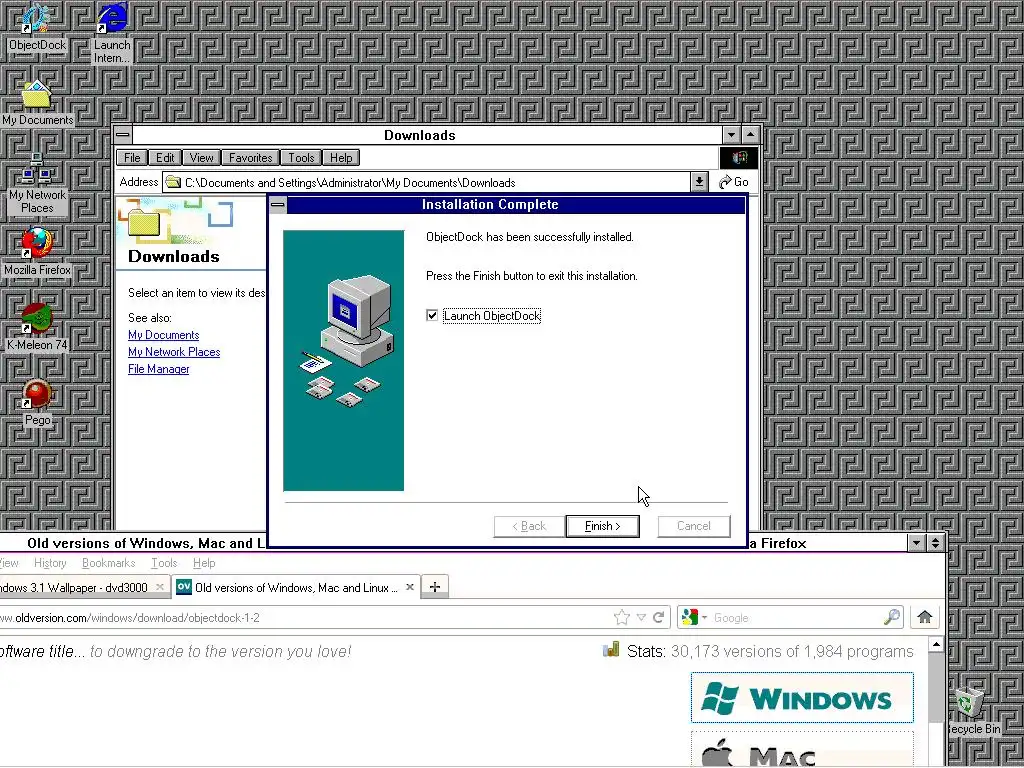Restore the Firefox window with double arrow
Viewport: 1024px width, 768px height.
click(935, 543)
